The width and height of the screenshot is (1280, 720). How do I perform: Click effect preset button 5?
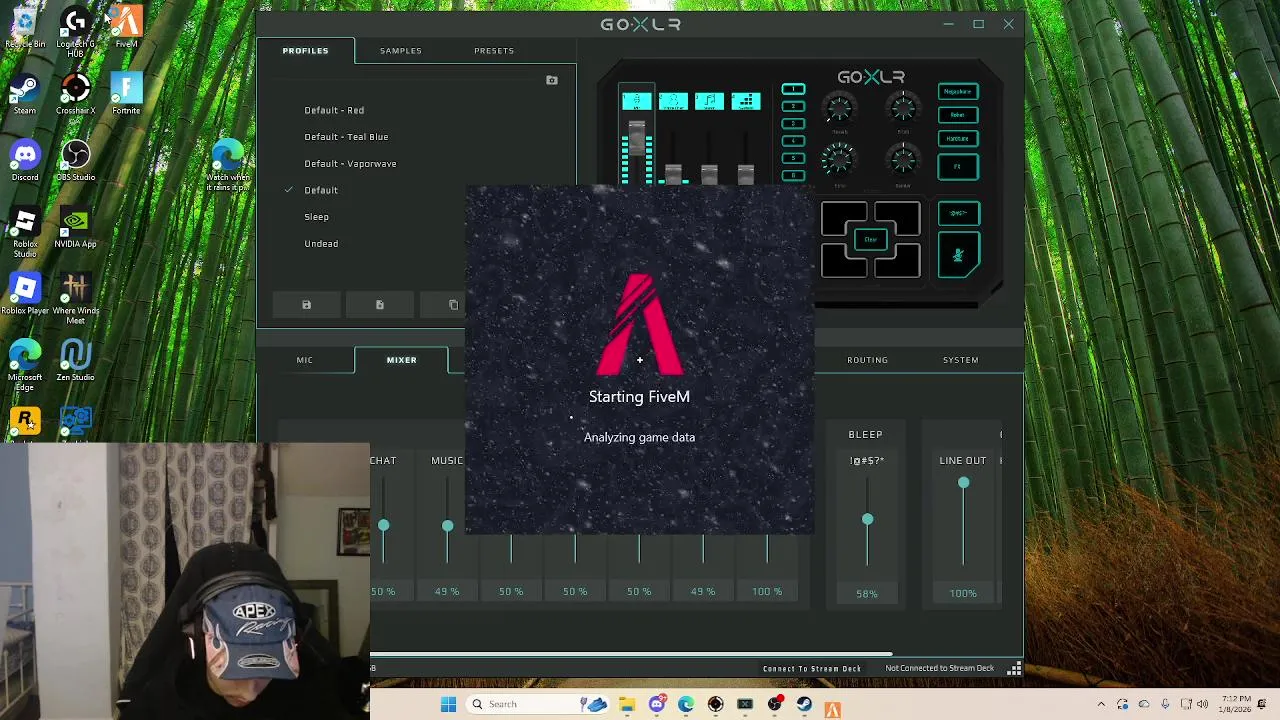click(x=793, y=157)
